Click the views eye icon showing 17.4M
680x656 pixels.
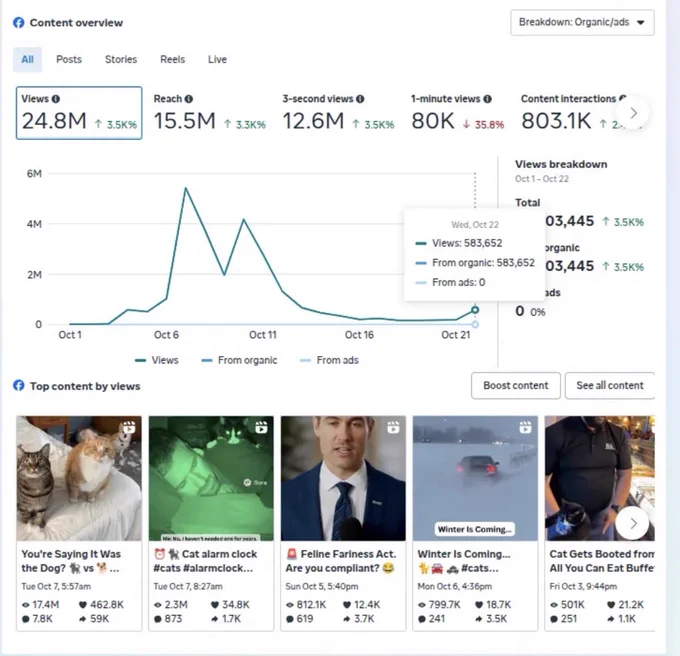pos(26,605)
